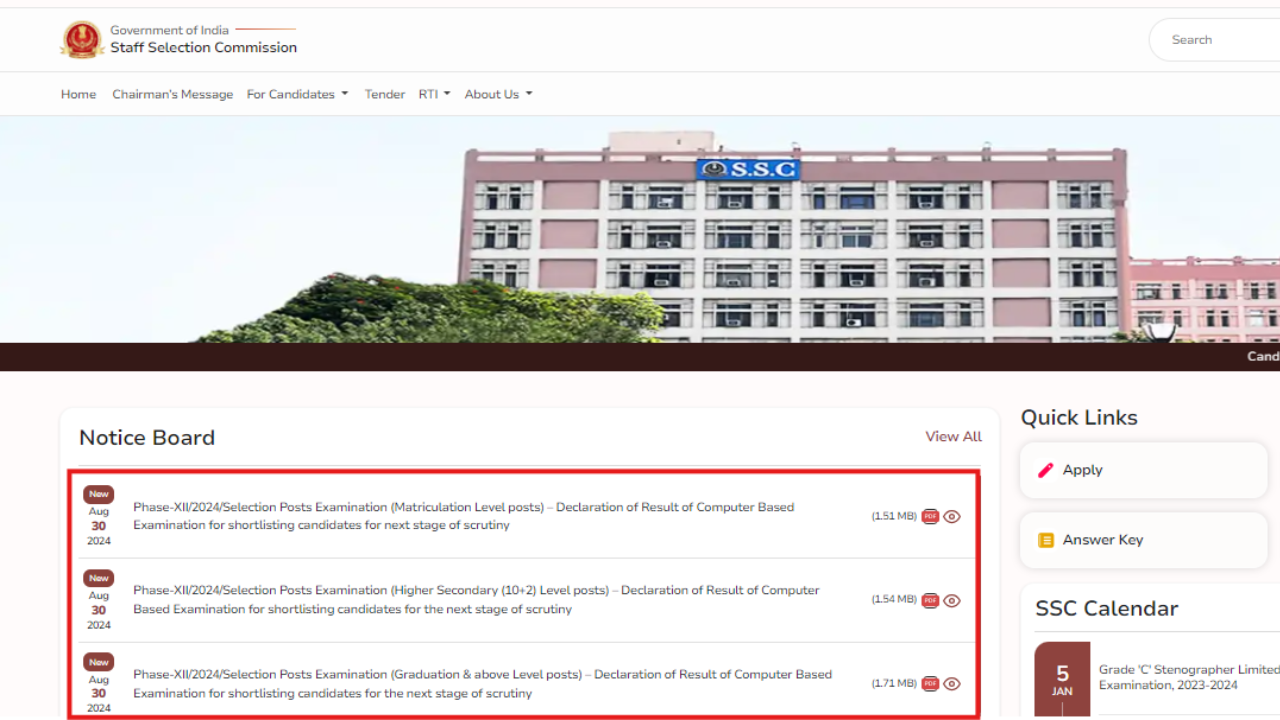Open PDF icon for Higher Secondary result
This screenshot has width=1280, height=720.
coord(930,601)
